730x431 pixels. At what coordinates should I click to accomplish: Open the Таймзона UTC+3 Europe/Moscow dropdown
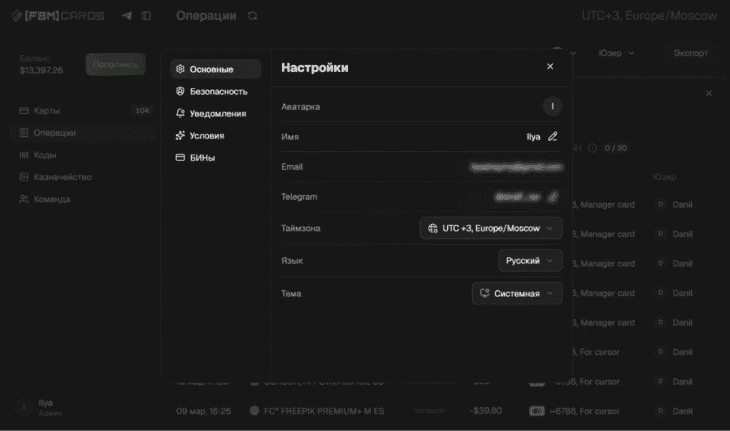click(491, 228)
